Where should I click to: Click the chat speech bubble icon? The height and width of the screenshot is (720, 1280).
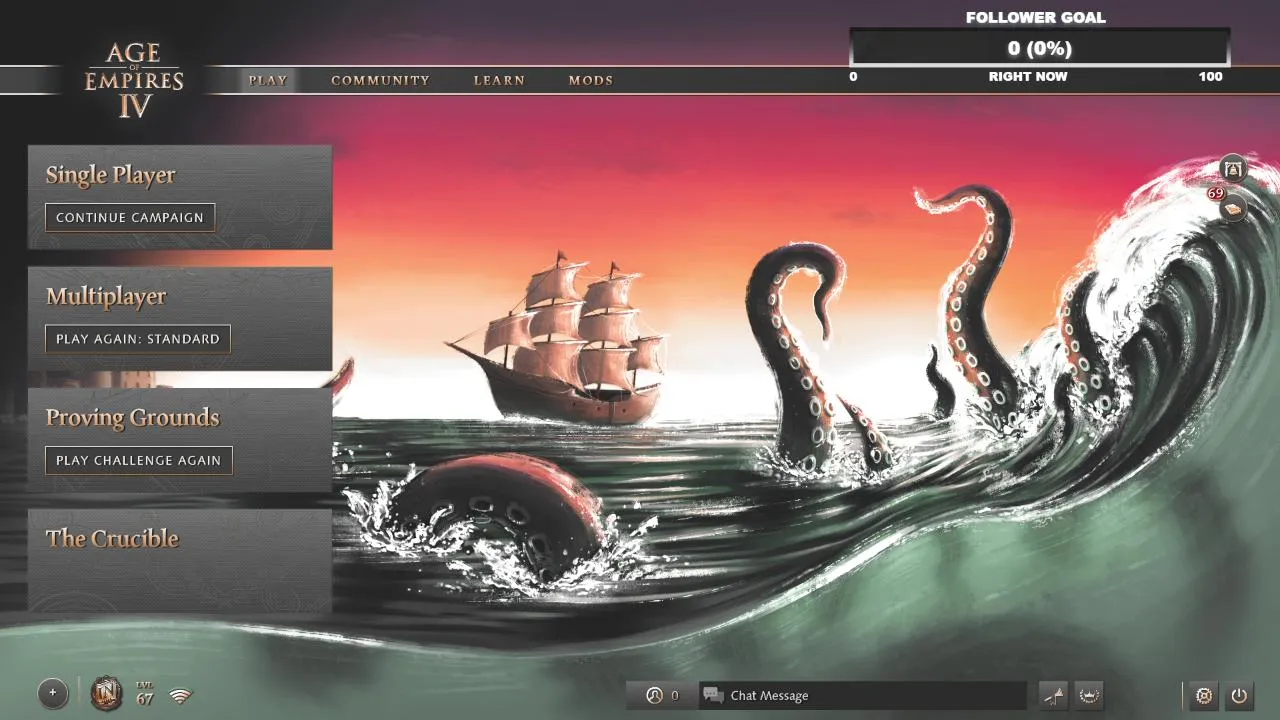coord(712,695)
